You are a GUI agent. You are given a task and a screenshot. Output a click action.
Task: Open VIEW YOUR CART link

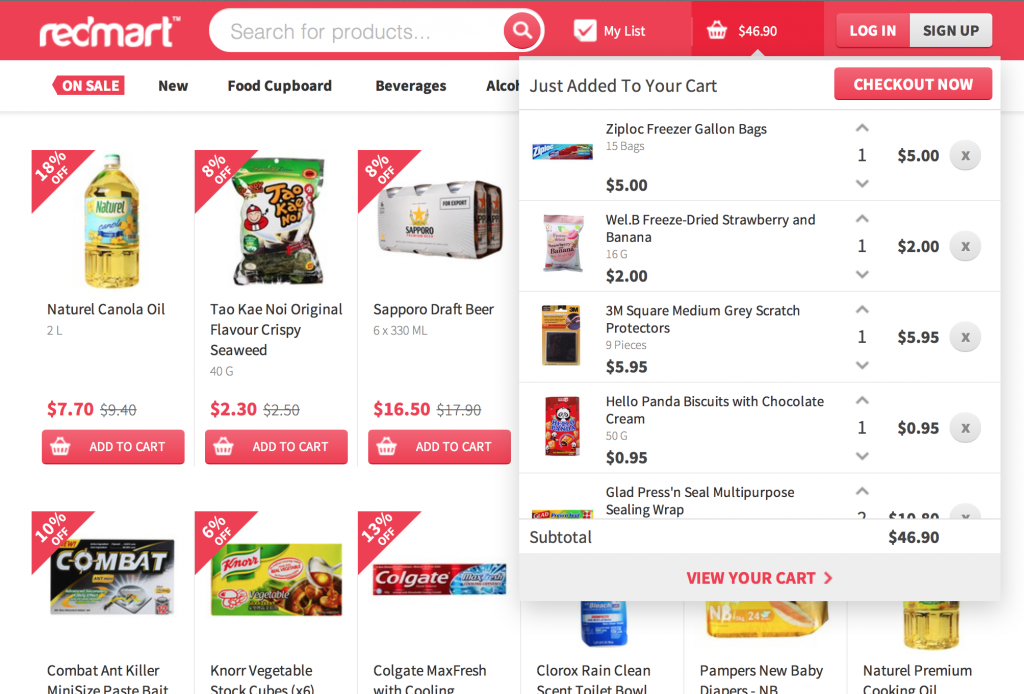tap(759, 578)
